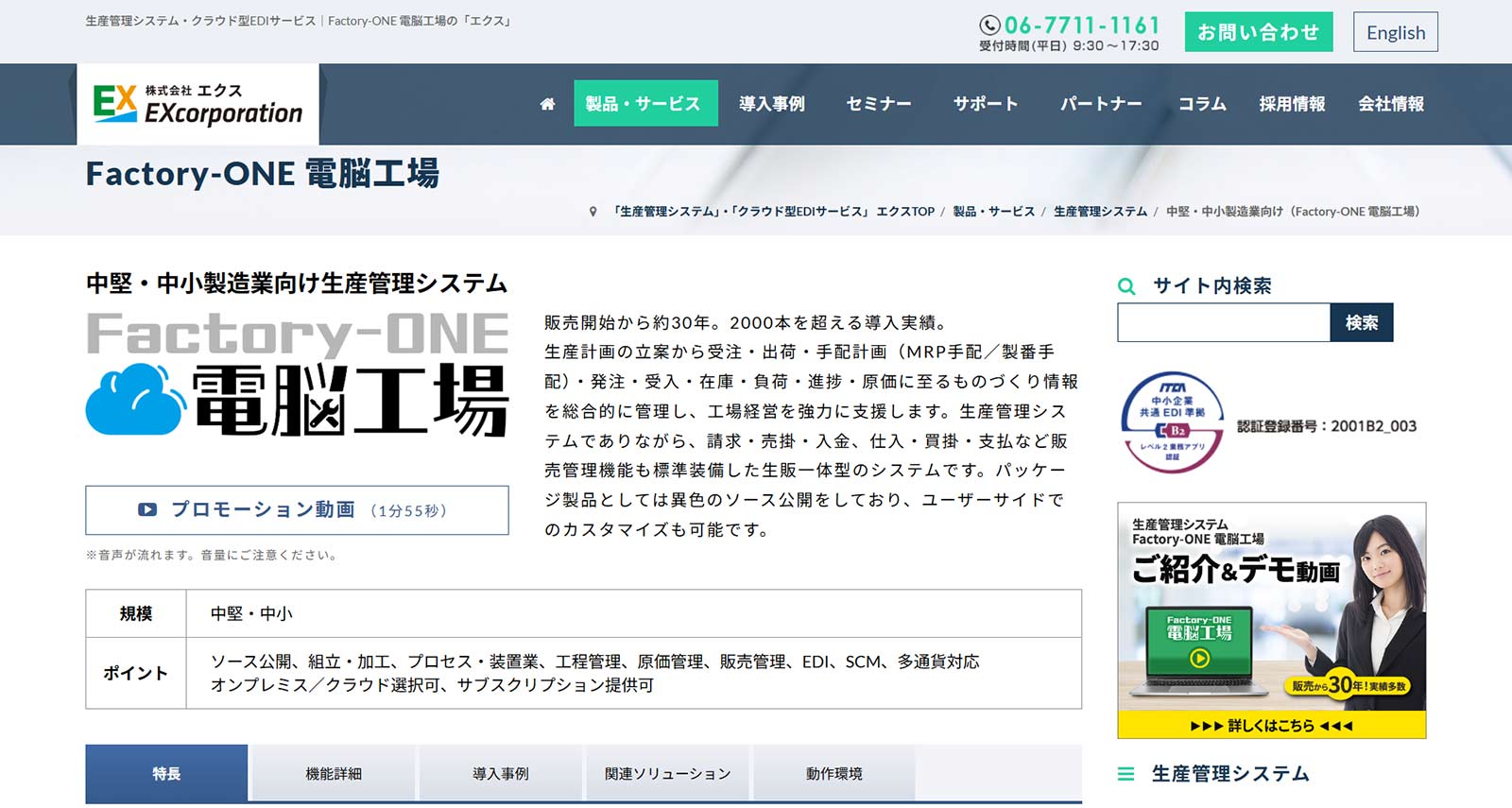
Task: Open the ご紹介&デモ動画 banner
Action: (x=1271, y=620)
